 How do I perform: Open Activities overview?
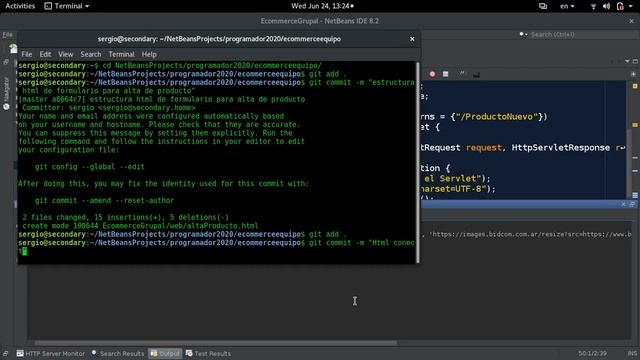[x=20, y=6]
